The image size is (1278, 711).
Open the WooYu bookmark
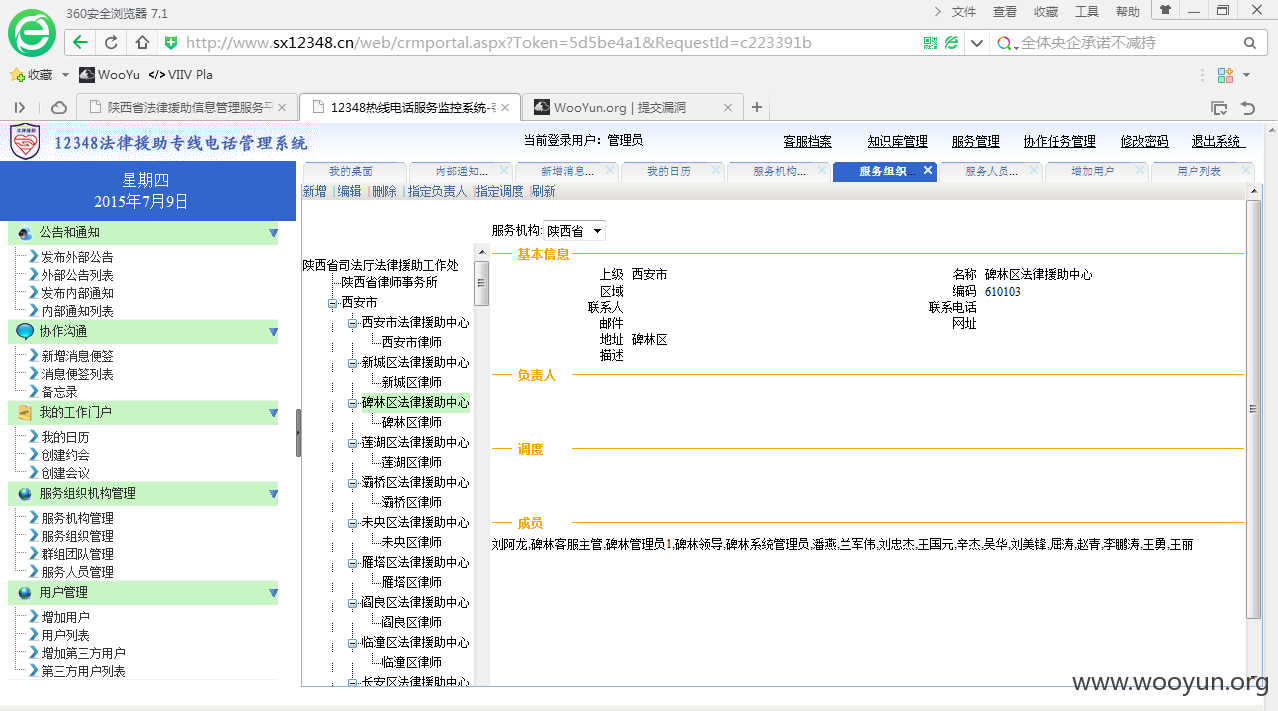pos(110,75)
